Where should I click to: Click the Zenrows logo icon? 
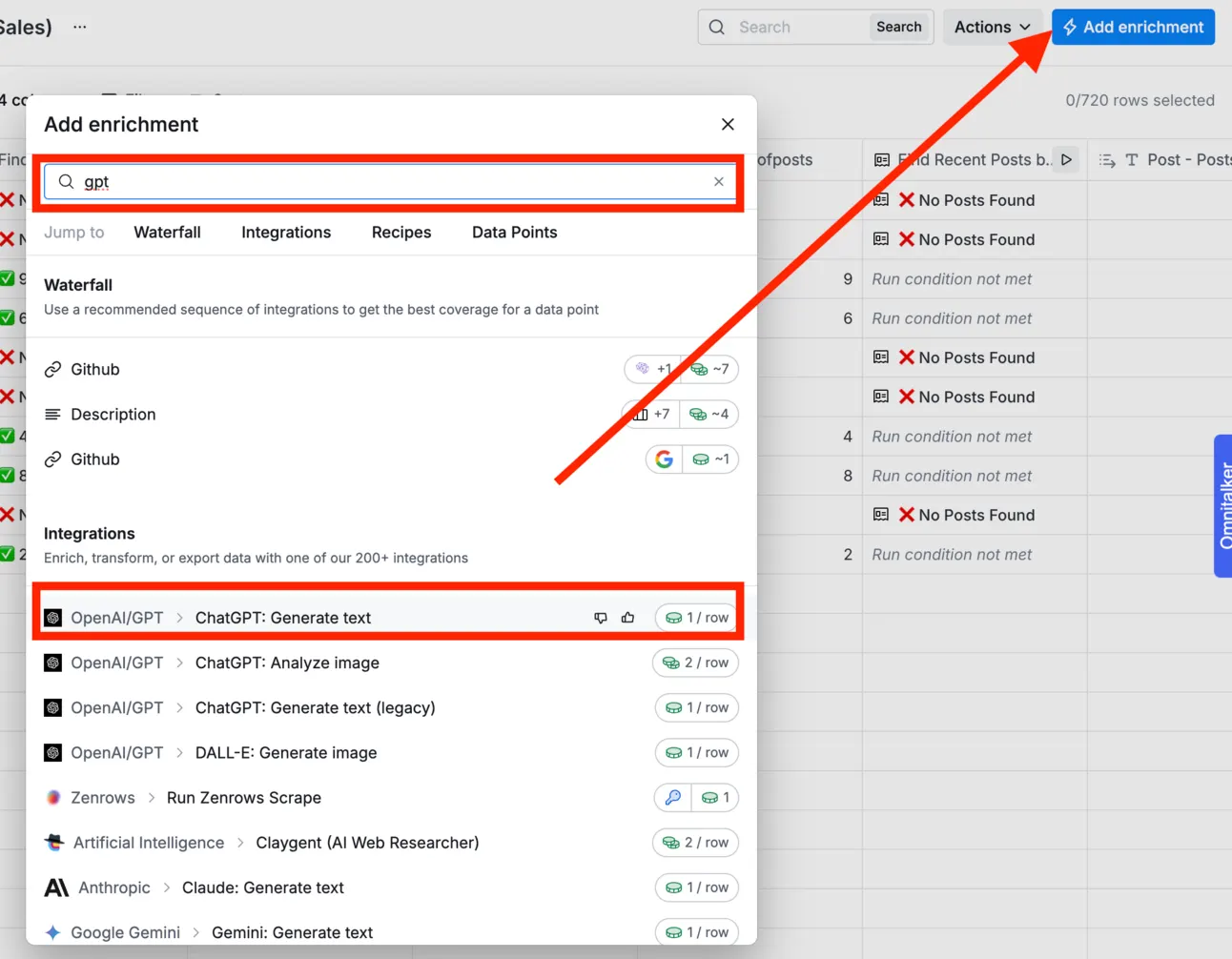[x=53, y=797]
